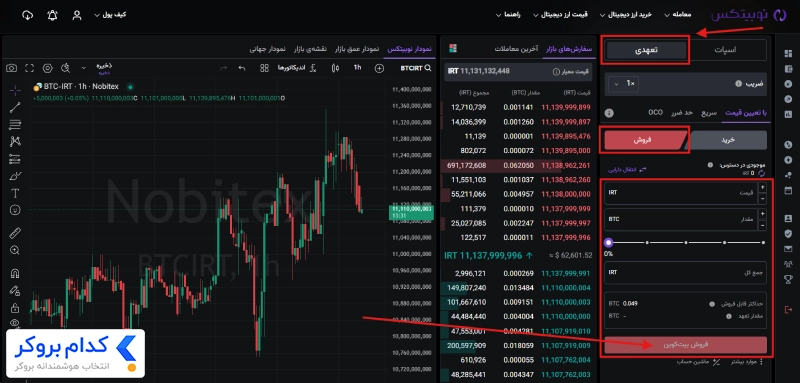Open the notifications bell
Image resolution: width=800 pixels, height=383 pixels.
point(52,15)
